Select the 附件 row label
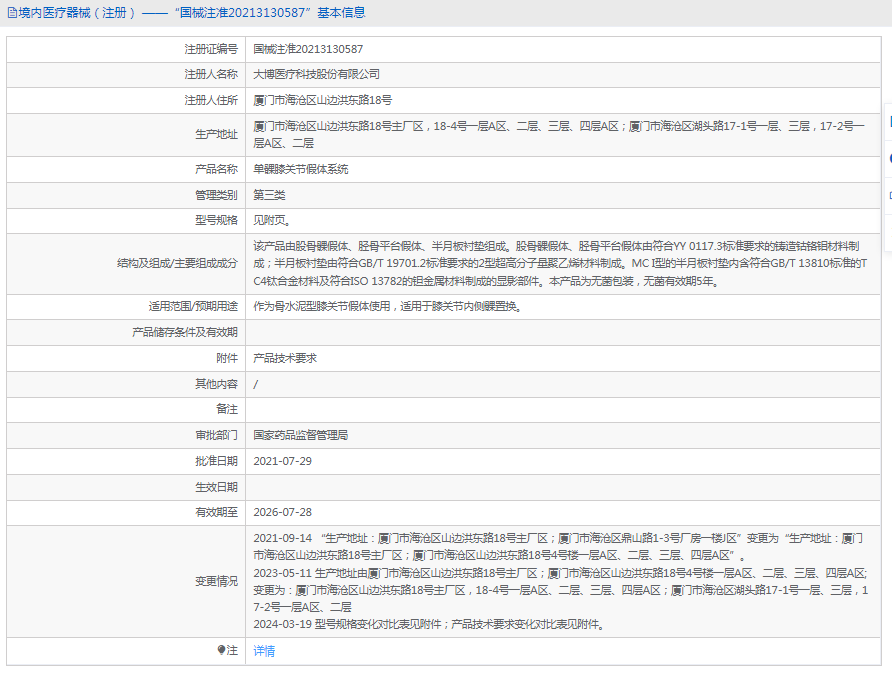 (227, 358)
